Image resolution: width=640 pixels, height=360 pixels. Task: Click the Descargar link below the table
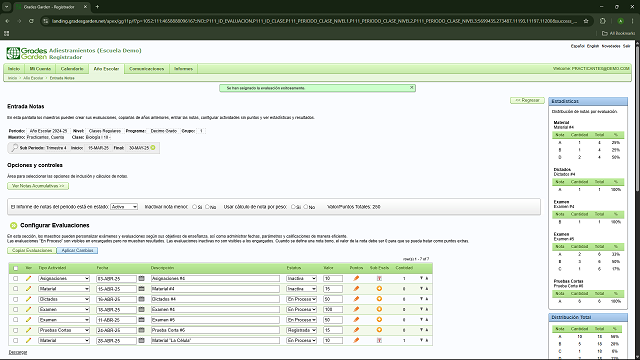[x=18, y=352]
